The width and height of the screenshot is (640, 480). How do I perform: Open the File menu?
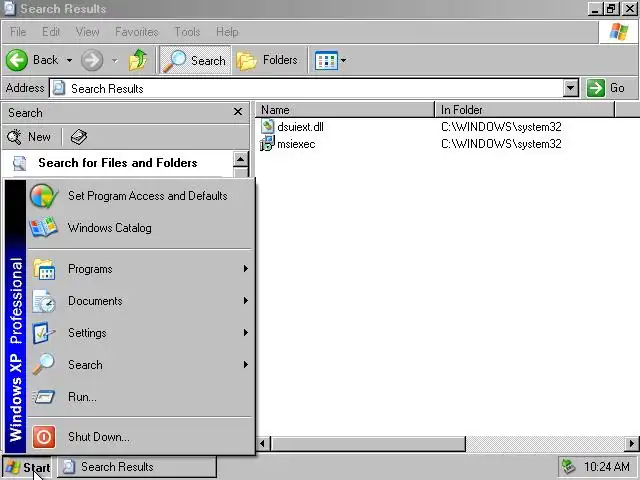click(x=18, y=32)
